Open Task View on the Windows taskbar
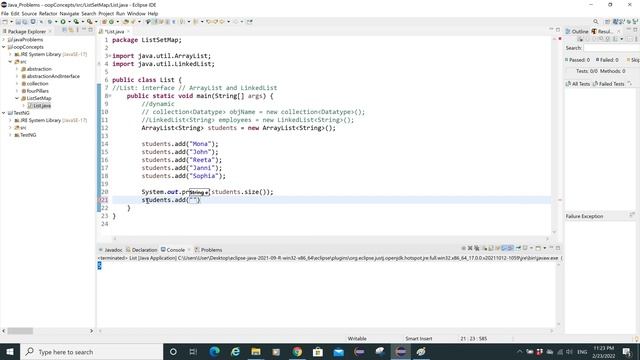 193,351
